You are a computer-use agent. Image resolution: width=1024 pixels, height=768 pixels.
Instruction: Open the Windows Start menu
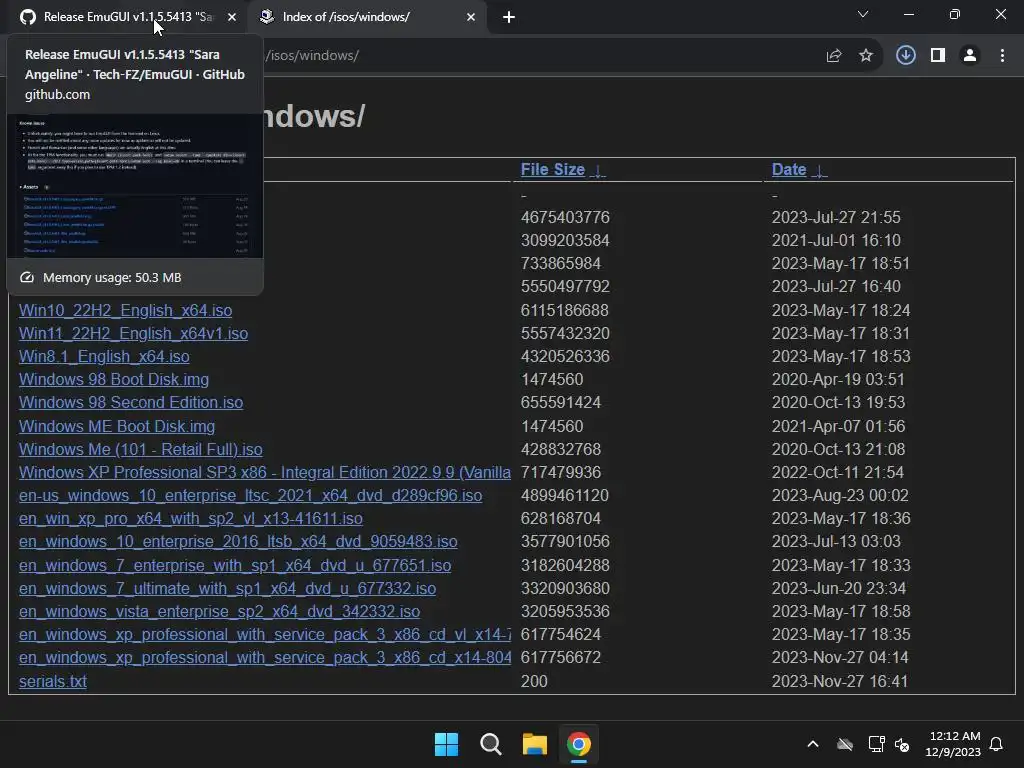click(x=447, y=744)
